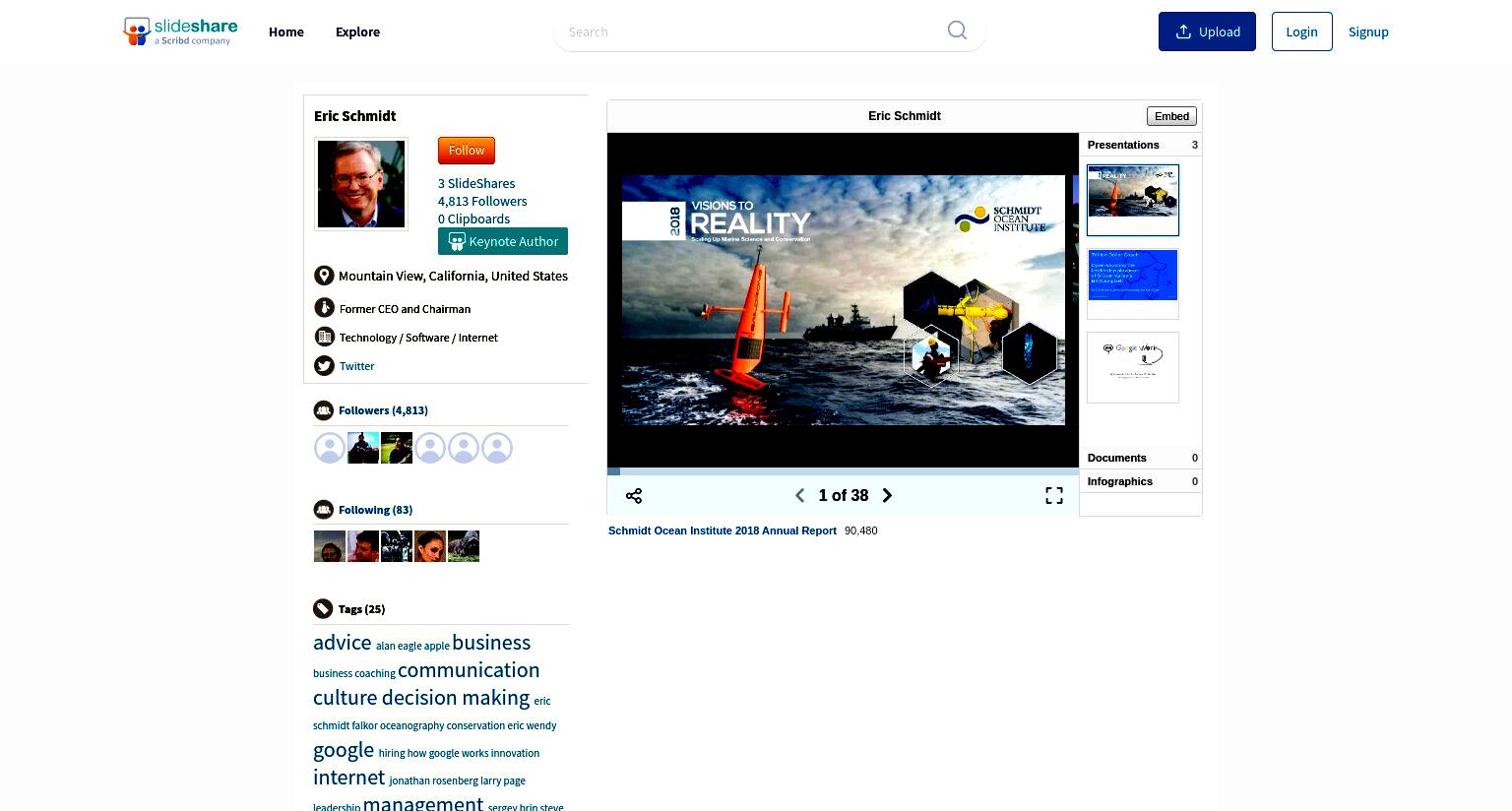
Task: Open Following (83) heading link
Action: point(375,510)
